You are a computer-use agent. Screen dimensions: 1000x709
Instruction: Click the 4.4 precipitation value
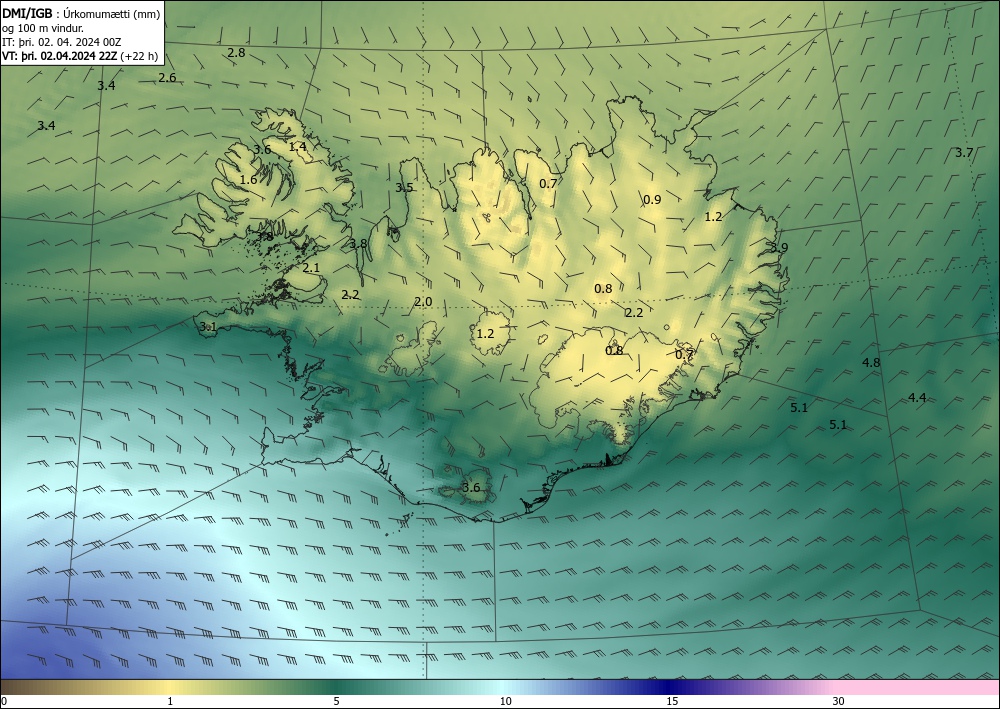point(916,398)
